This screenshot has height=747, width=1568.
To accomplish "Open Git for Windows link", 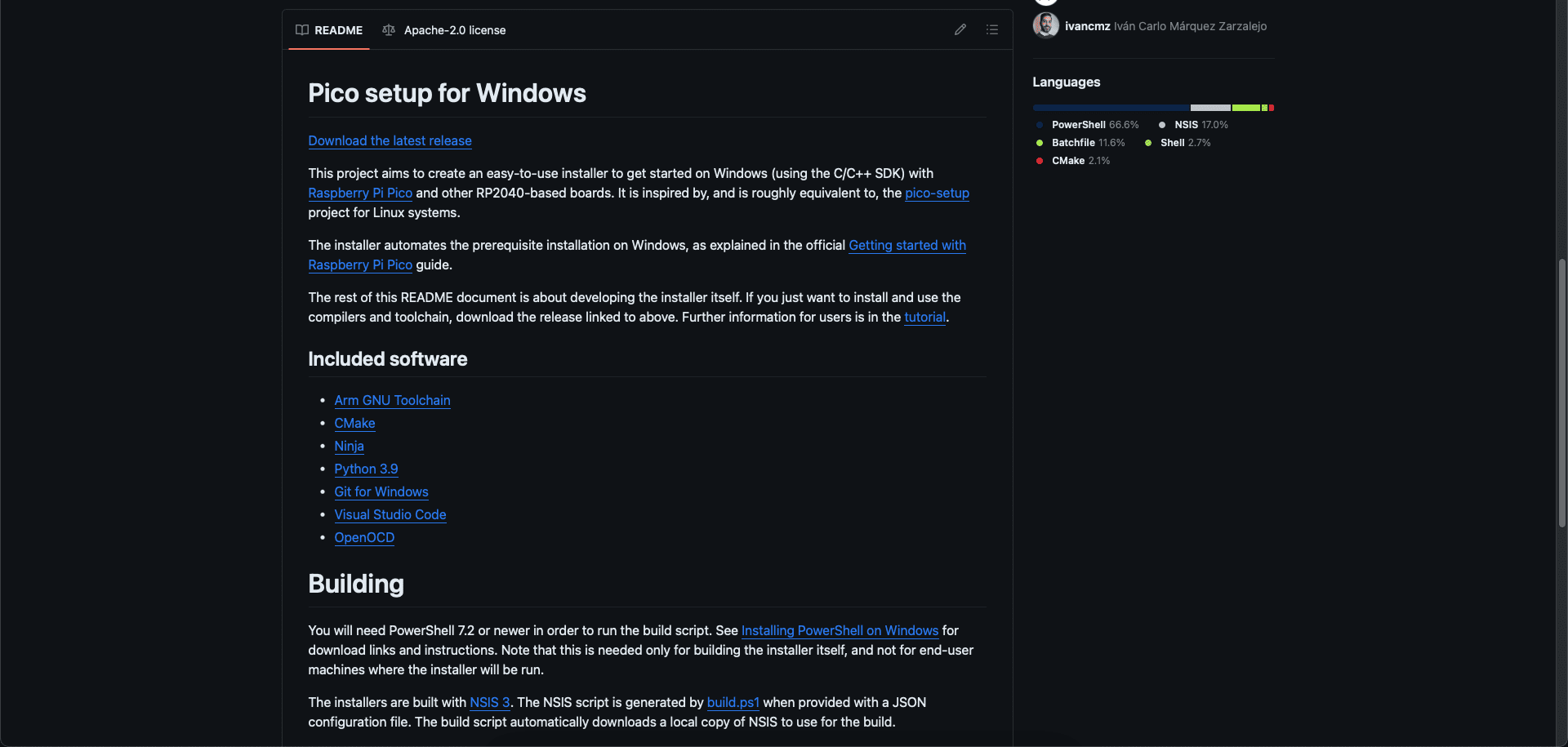I will coord(381,491).
